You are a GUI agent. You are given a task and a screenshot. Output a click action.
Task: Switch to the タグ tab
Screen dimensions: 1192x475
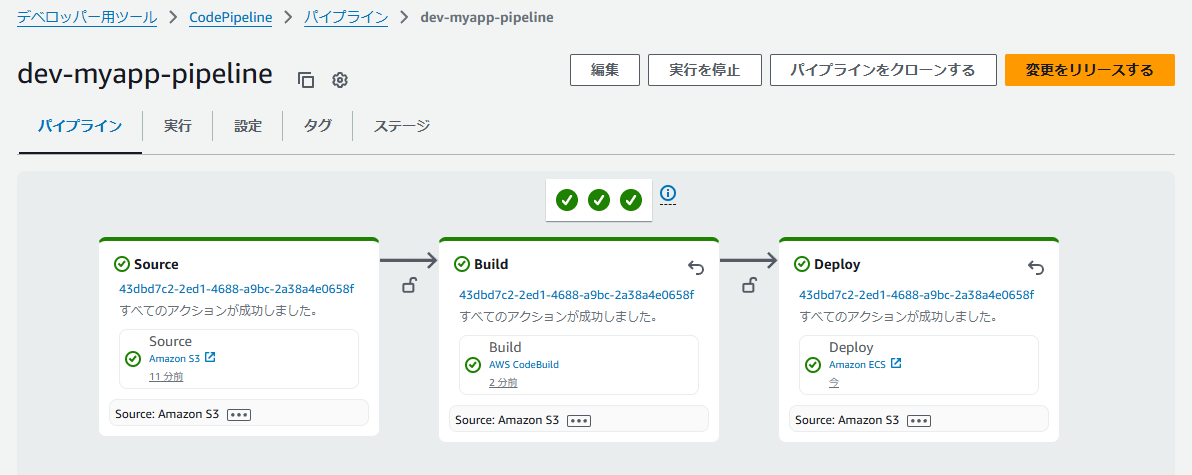(318, 126)
